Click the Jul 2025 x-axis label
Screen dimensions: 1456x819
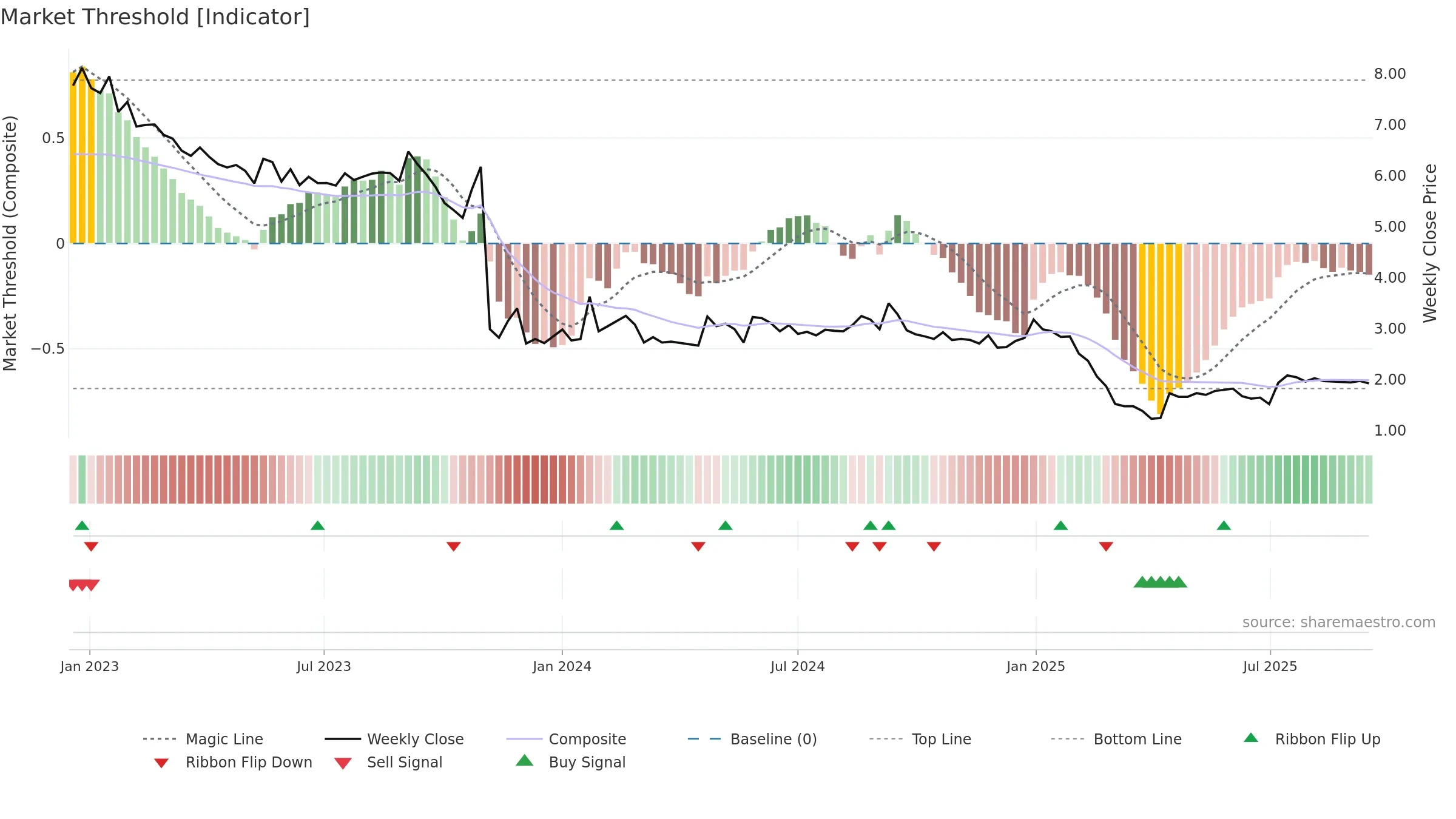(1270, 666)
